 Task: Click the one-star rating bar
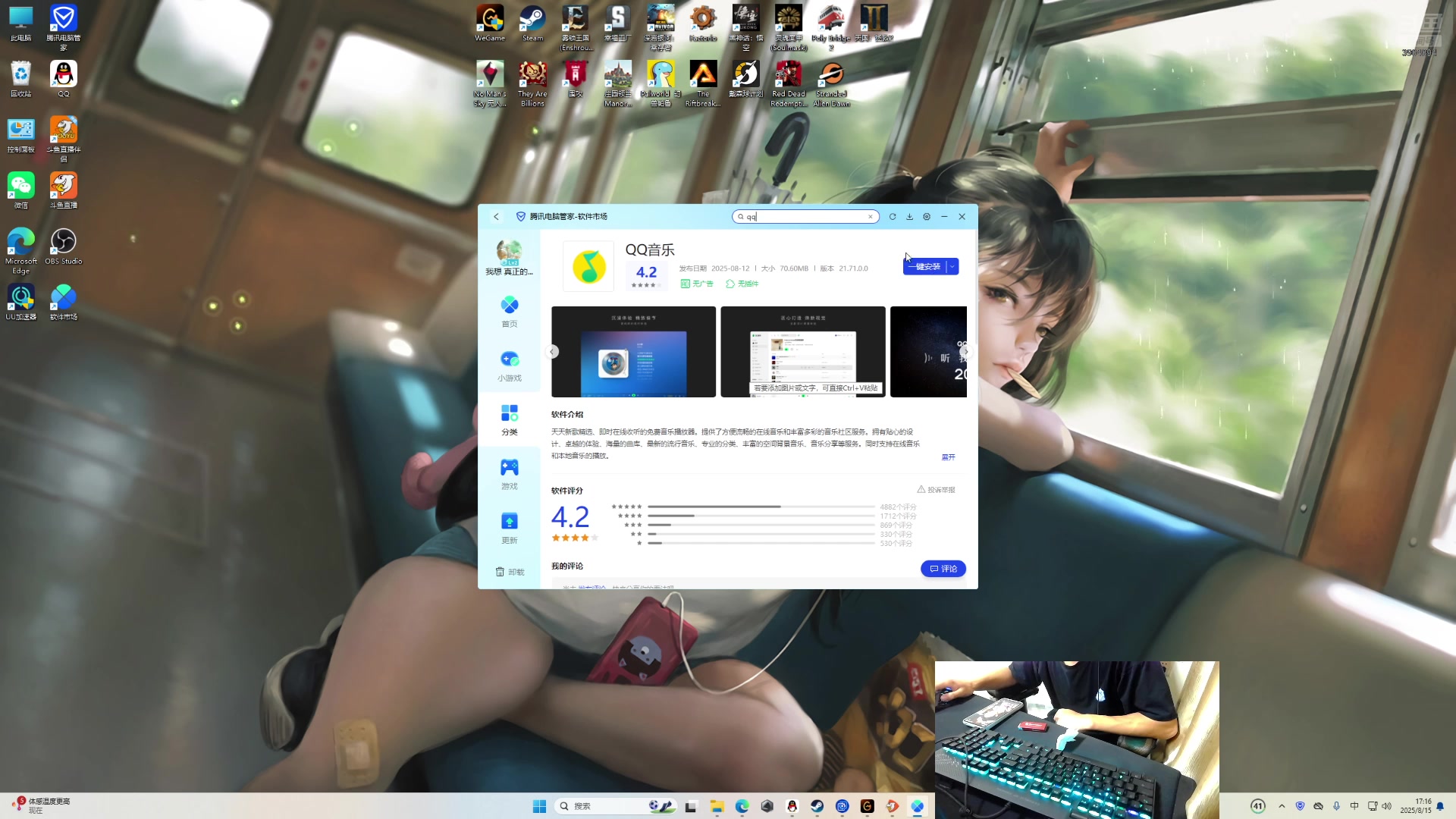(761, 543)
